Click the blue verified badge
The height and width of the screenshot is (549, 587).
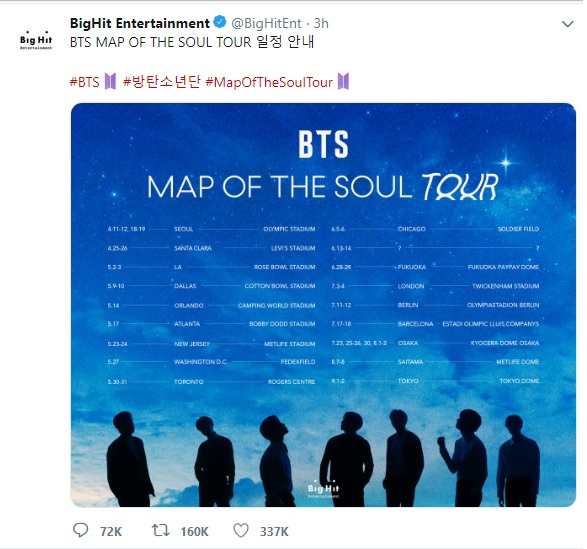tap(220, 22)
